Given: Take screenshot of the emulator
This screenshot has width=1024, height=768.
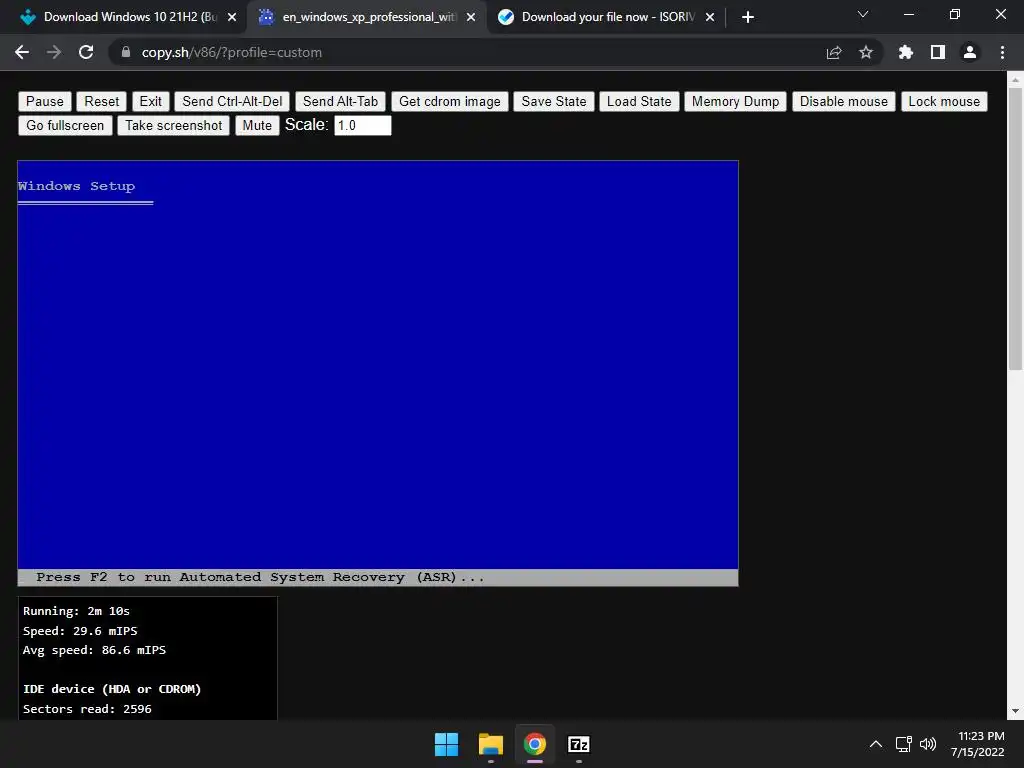Looking at the screenshot, I should point(174,125).
